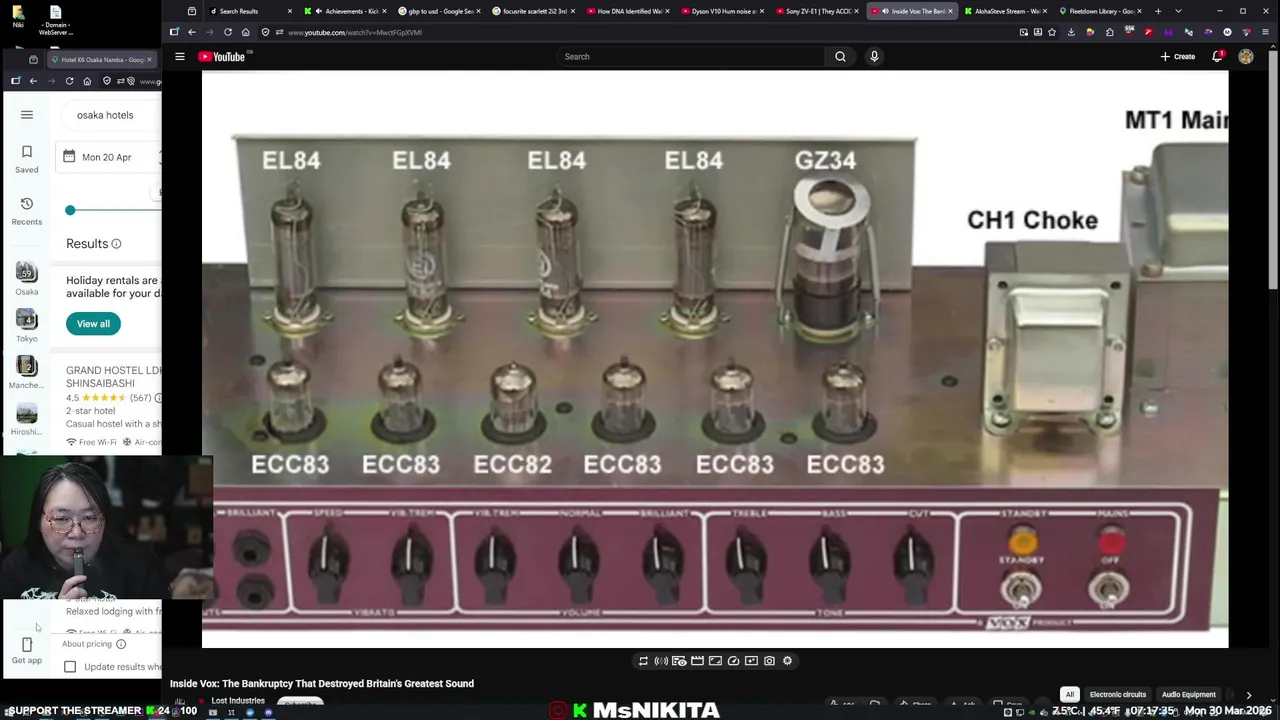Viewport: 1280px width, 720px height.
Task: Expand the list all tabs chevron
Action: click(1178, 11)
